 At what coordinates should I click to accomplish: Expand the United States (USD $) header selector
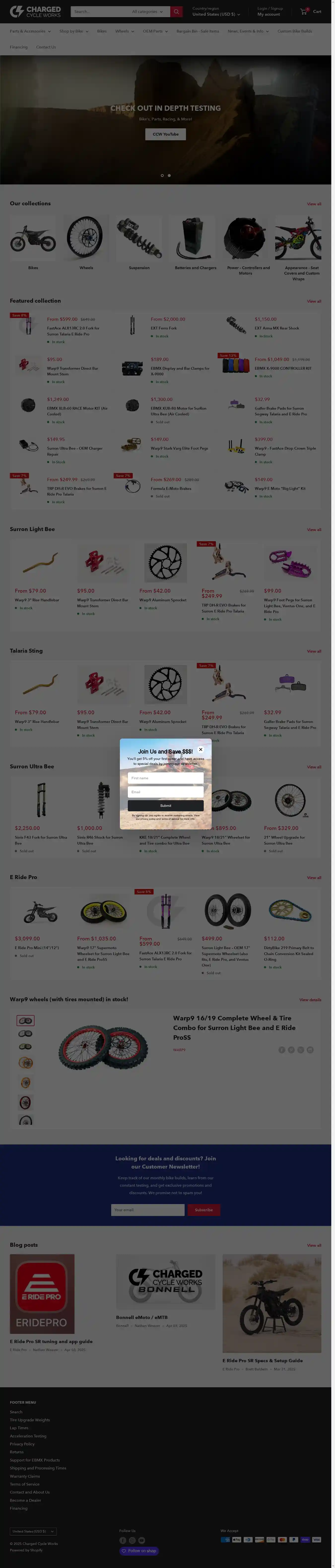(216, 14)
